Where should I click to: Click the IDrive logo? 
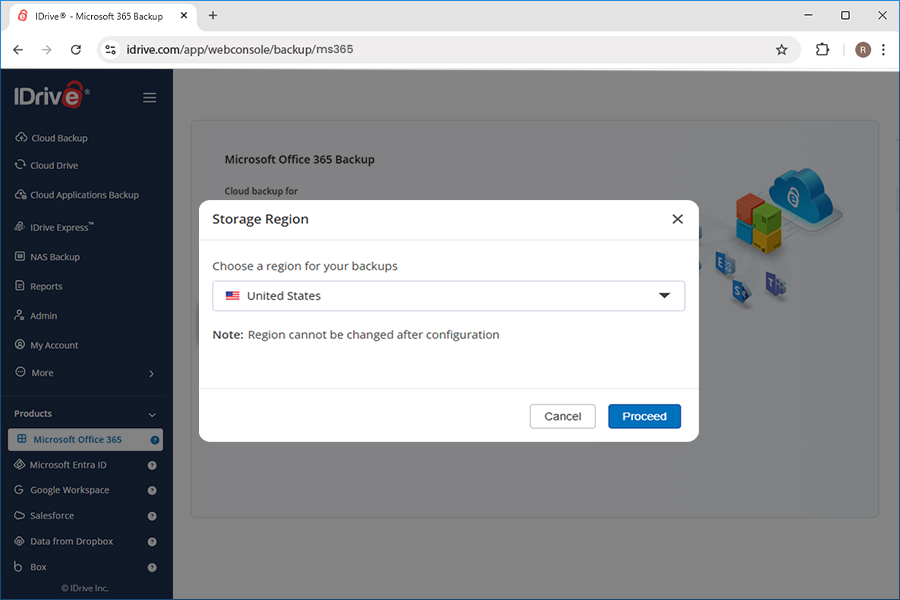point(51,95)
